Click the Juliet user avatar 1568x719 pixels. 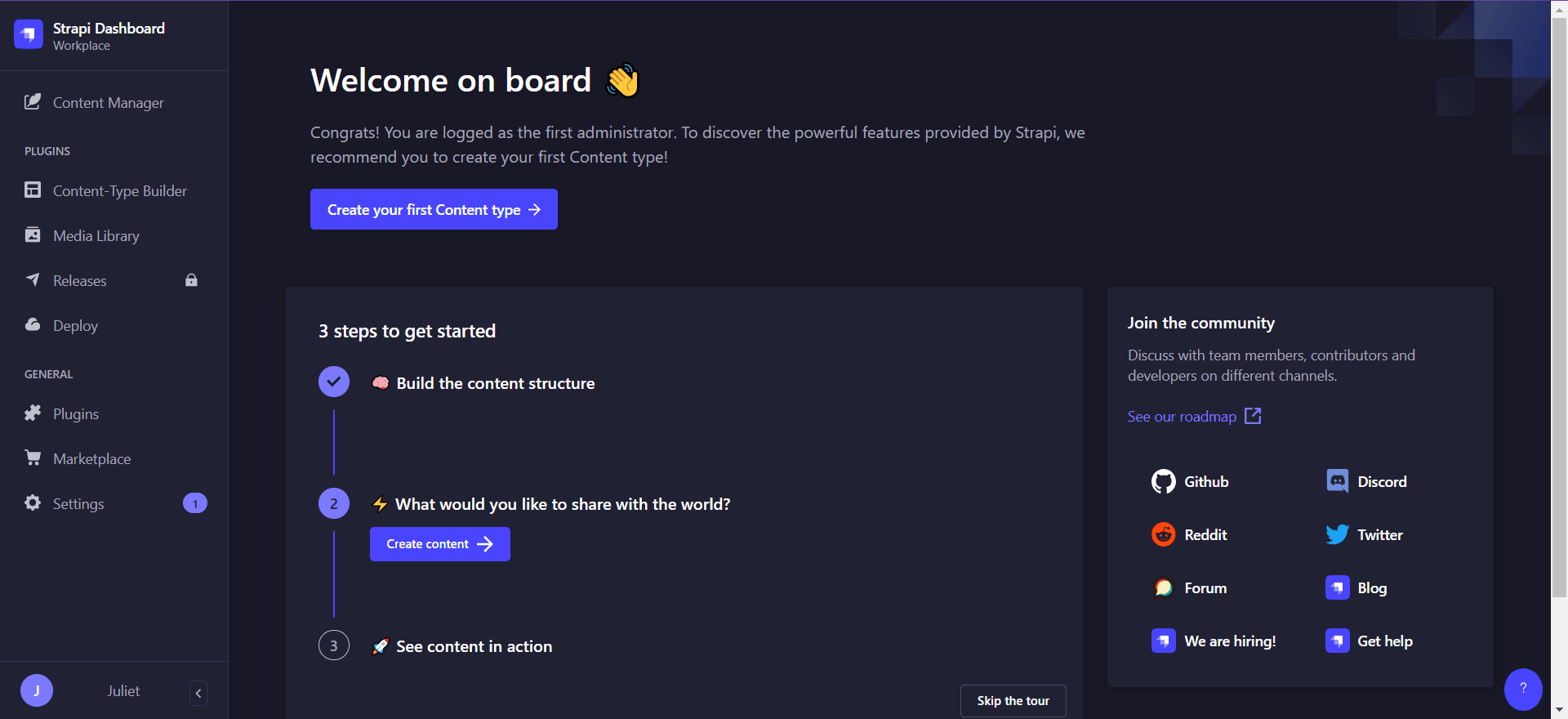click(37, 690)
